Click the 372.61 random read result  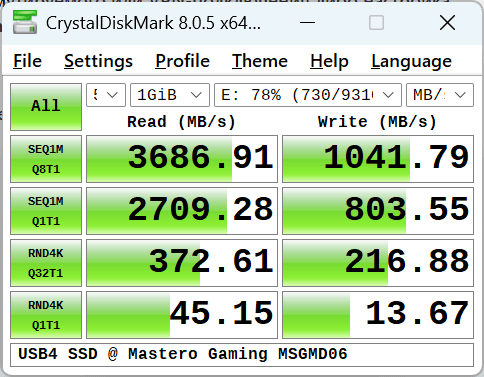point(182,263)
